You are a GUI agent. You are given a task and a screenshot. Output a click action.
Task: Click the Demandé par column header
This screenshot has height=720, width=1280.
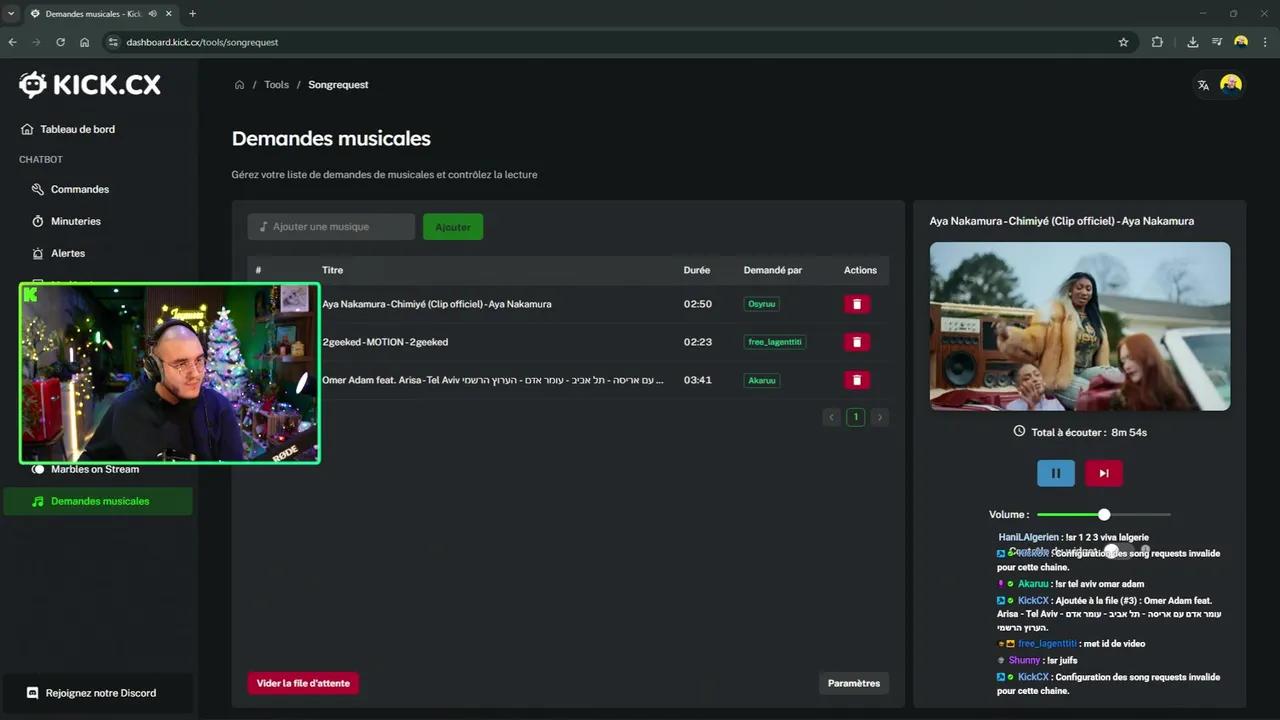point(773,270)
